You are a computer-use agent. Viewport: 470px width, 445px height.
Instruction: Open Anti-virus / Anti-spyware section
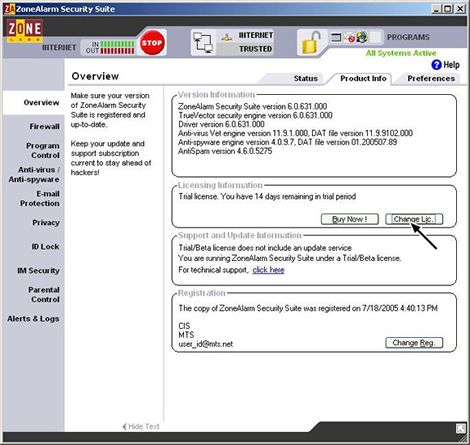(34, 174)
